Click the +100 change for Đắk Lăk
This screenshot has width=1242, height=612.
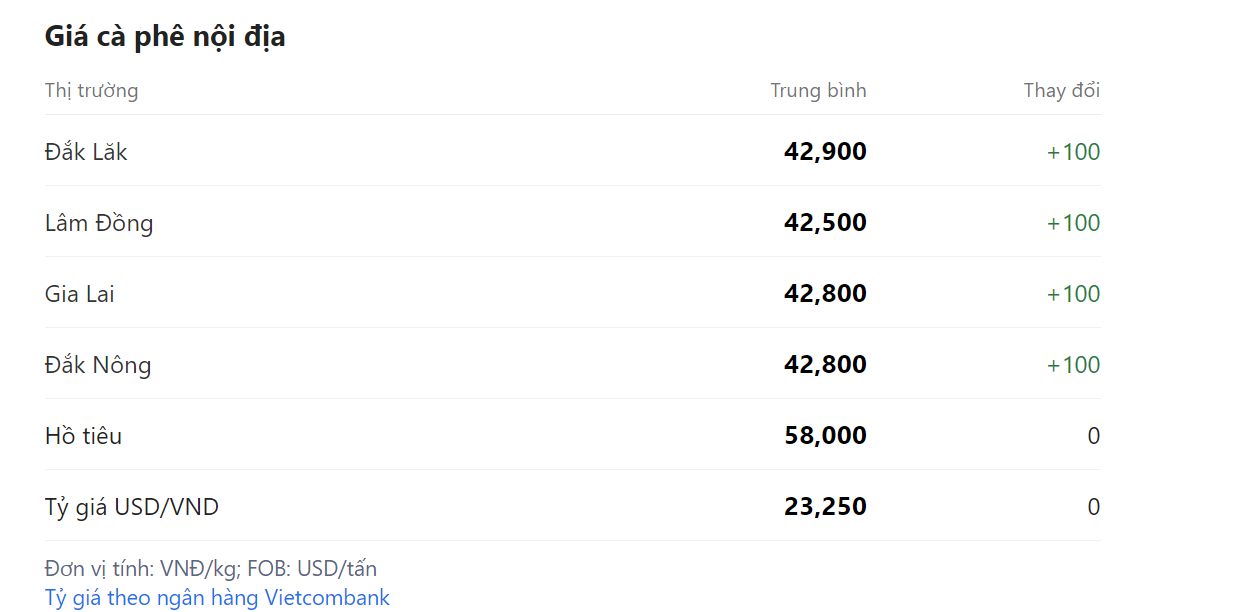coord(1073,152)
